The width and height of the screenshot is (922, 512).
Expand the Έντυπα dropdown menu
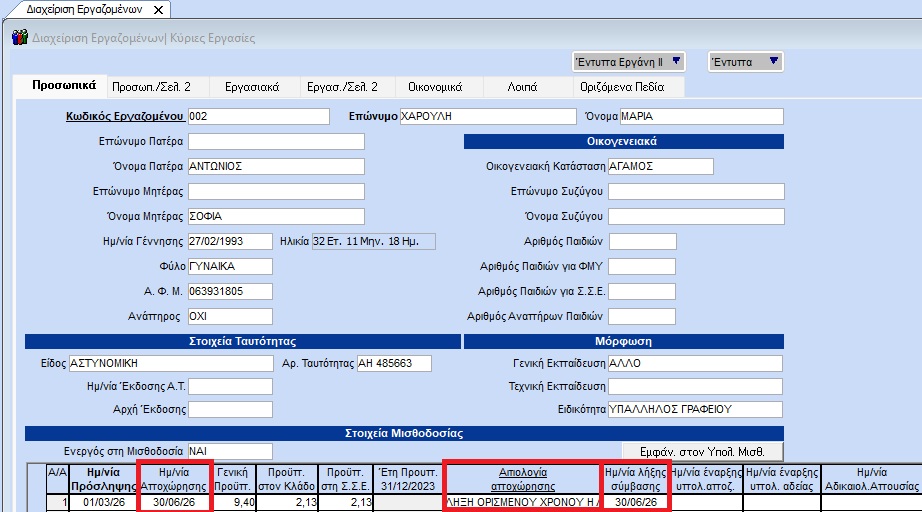coord(775,62)
